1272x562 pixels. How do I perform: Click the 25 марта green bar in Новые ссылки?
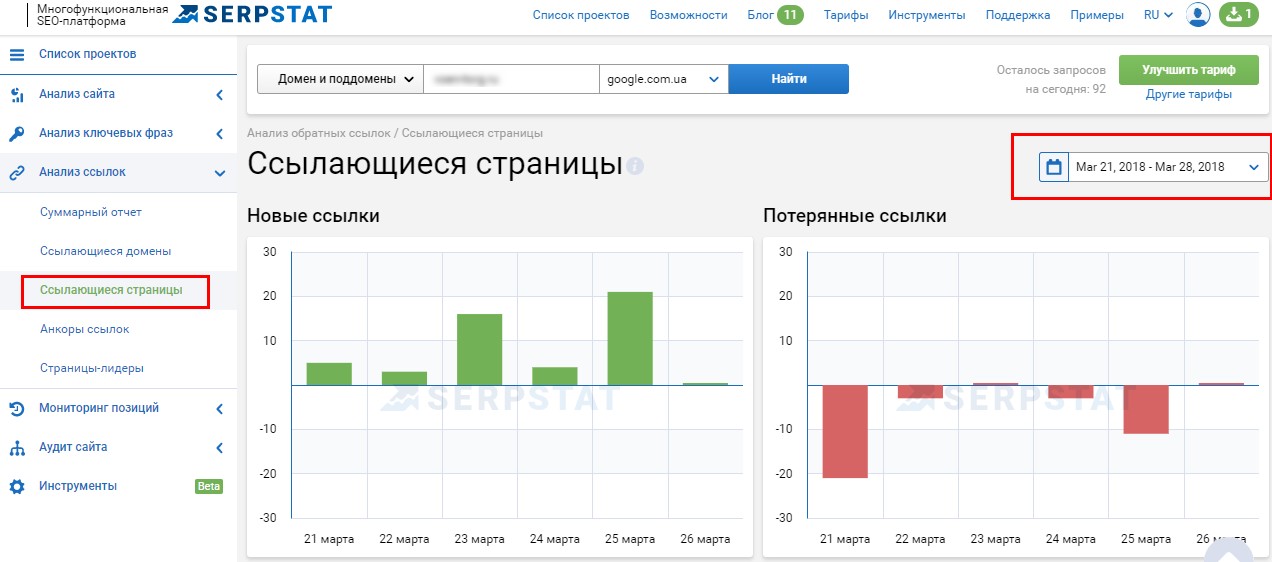click(x=630, y=338)
